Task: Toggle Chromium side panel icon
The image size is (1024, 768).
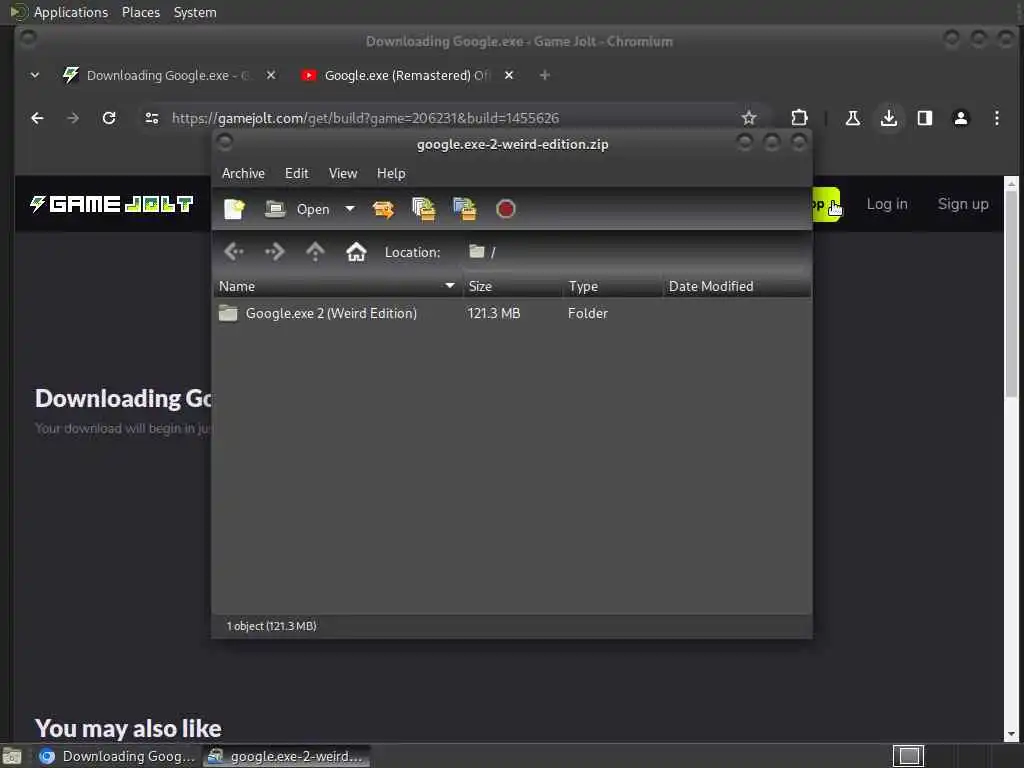Action: coord(924,118)
